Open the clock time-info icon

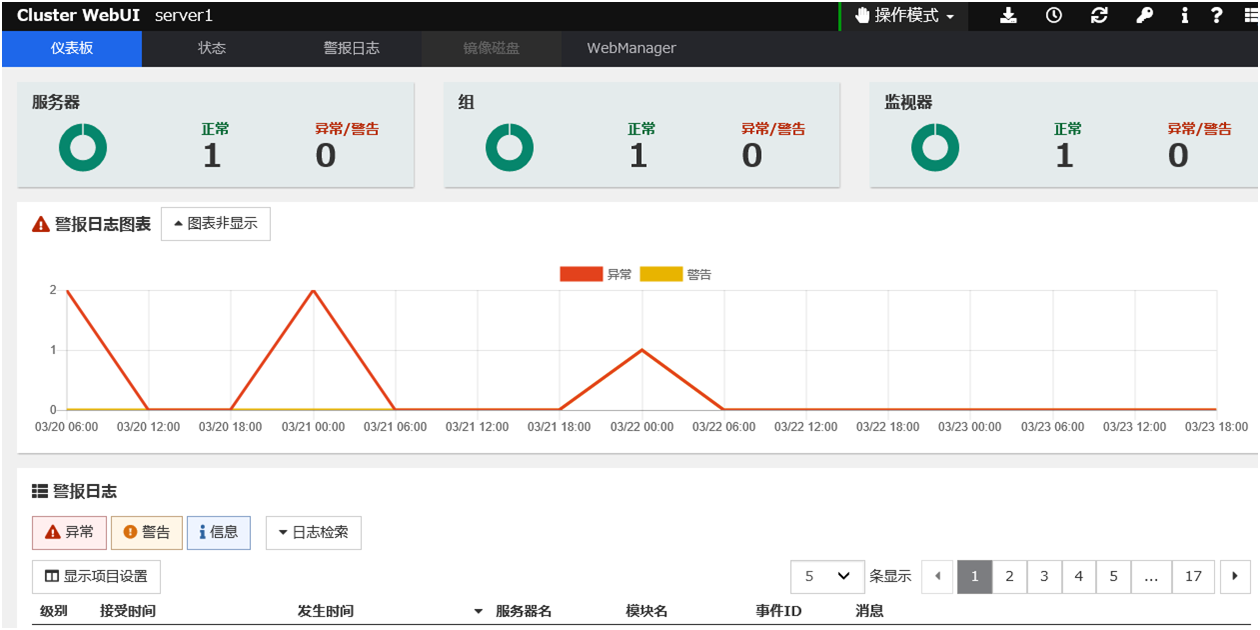(1054, 16)
